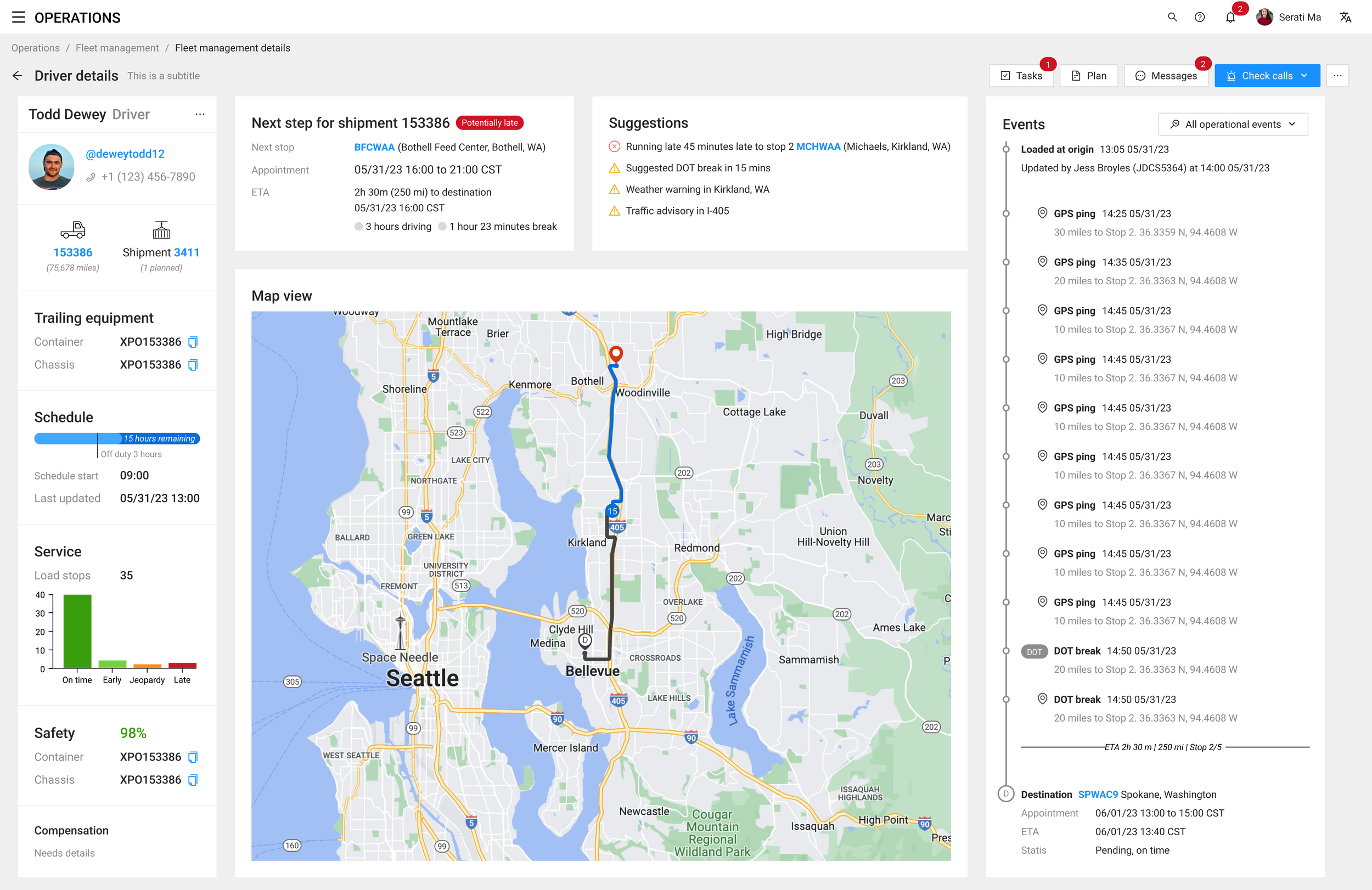
Task: Copy the Trailing equipment container number
Action: pos(193,342)
